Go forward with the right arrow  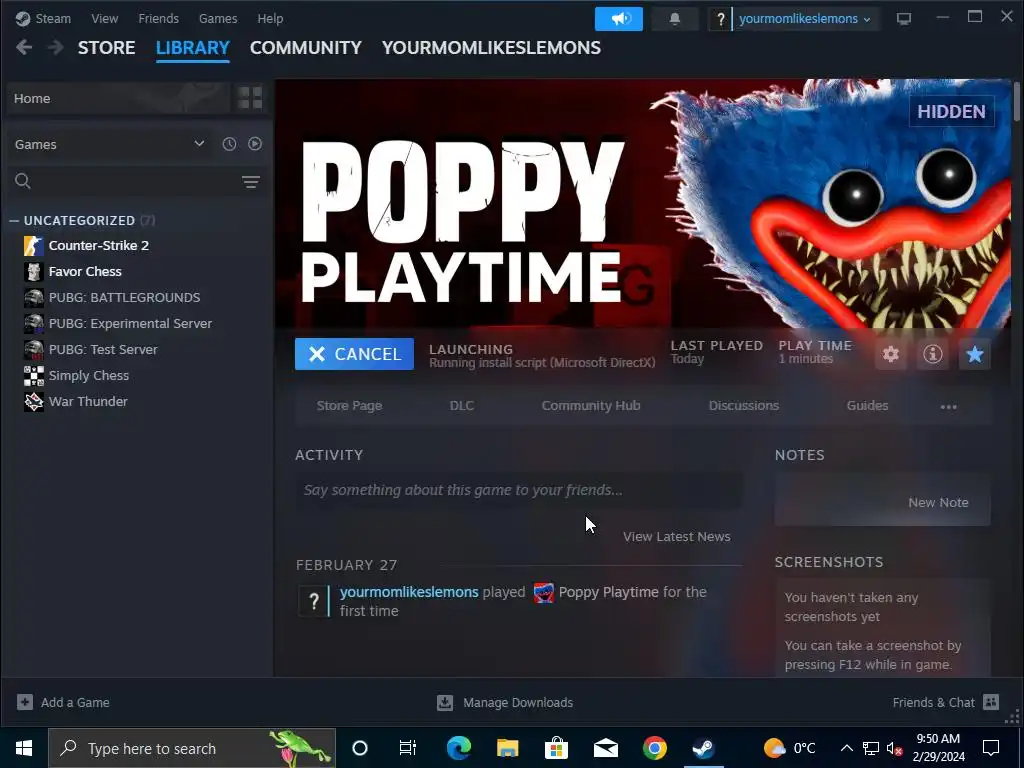(56, 47)
